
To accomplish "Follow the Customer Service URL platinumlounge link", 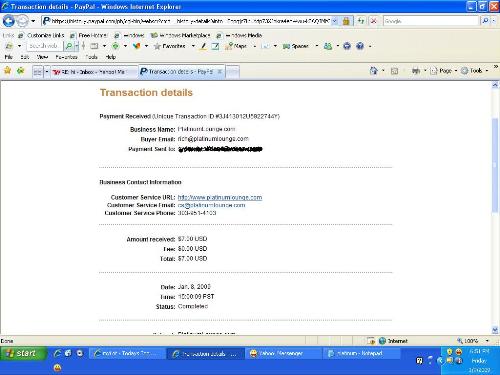I will tap(220, 197).
